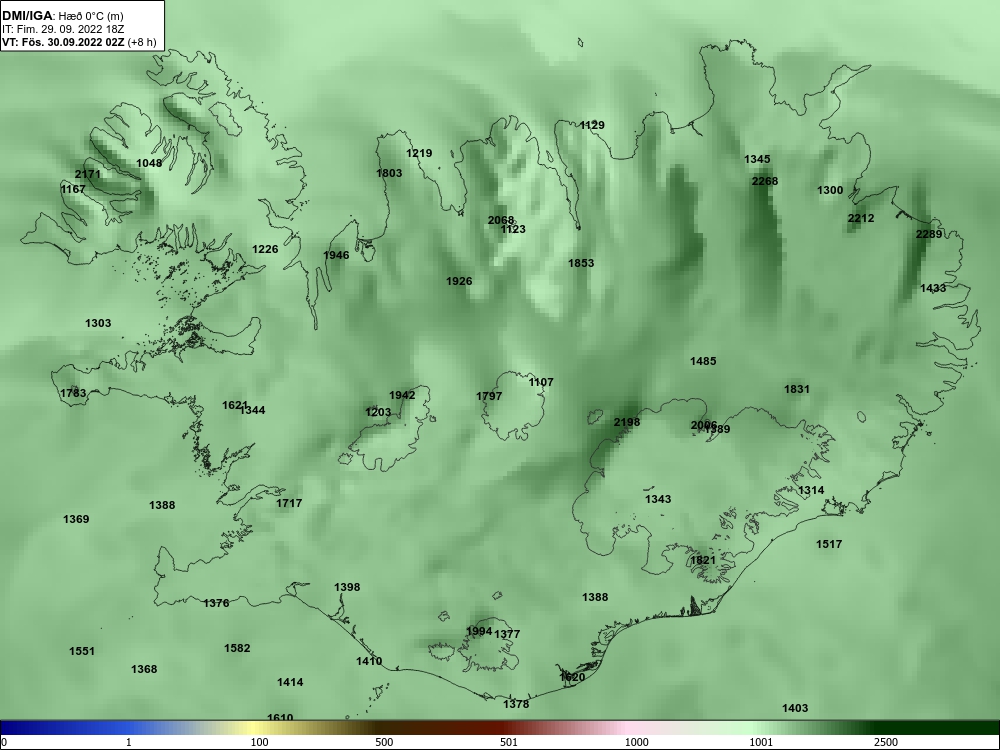Click the 1303 value over the sea
Image resolution: width=1000 pixels, height=750 pixels.
[98, 323]
